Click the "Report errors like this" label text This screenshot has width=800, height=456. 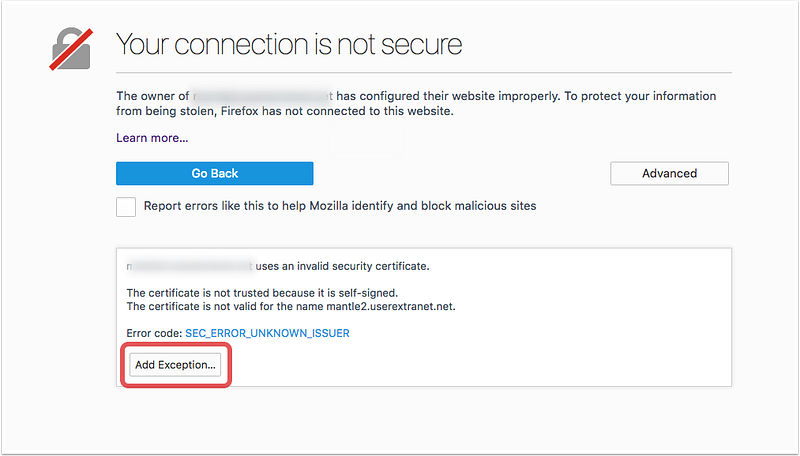coord(340,206)
